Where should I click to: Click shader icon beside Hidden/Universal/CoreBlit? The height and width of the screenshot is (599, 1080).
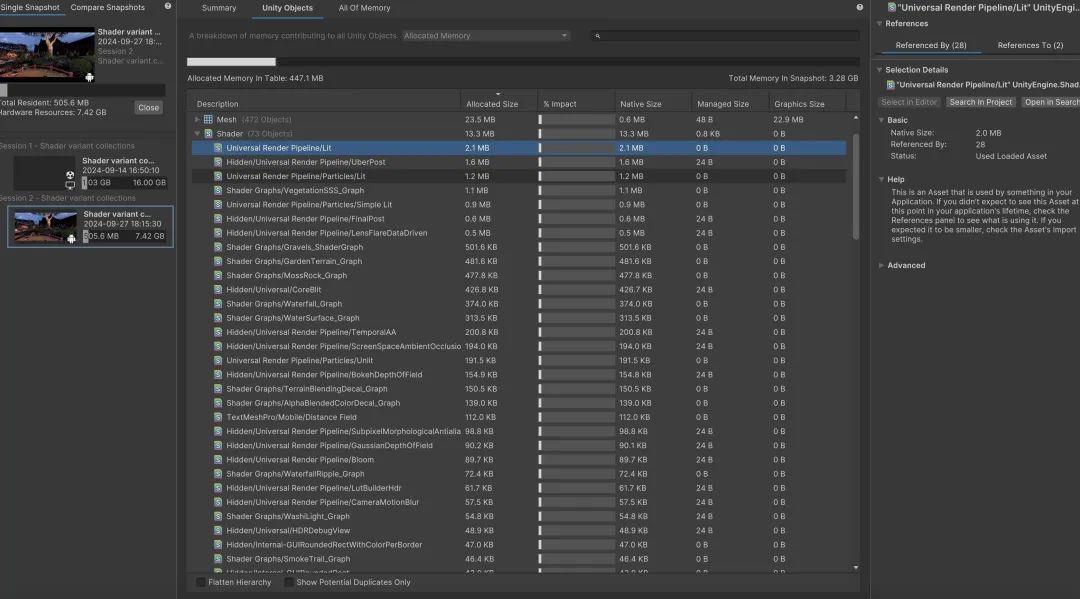tap(218, 290)
